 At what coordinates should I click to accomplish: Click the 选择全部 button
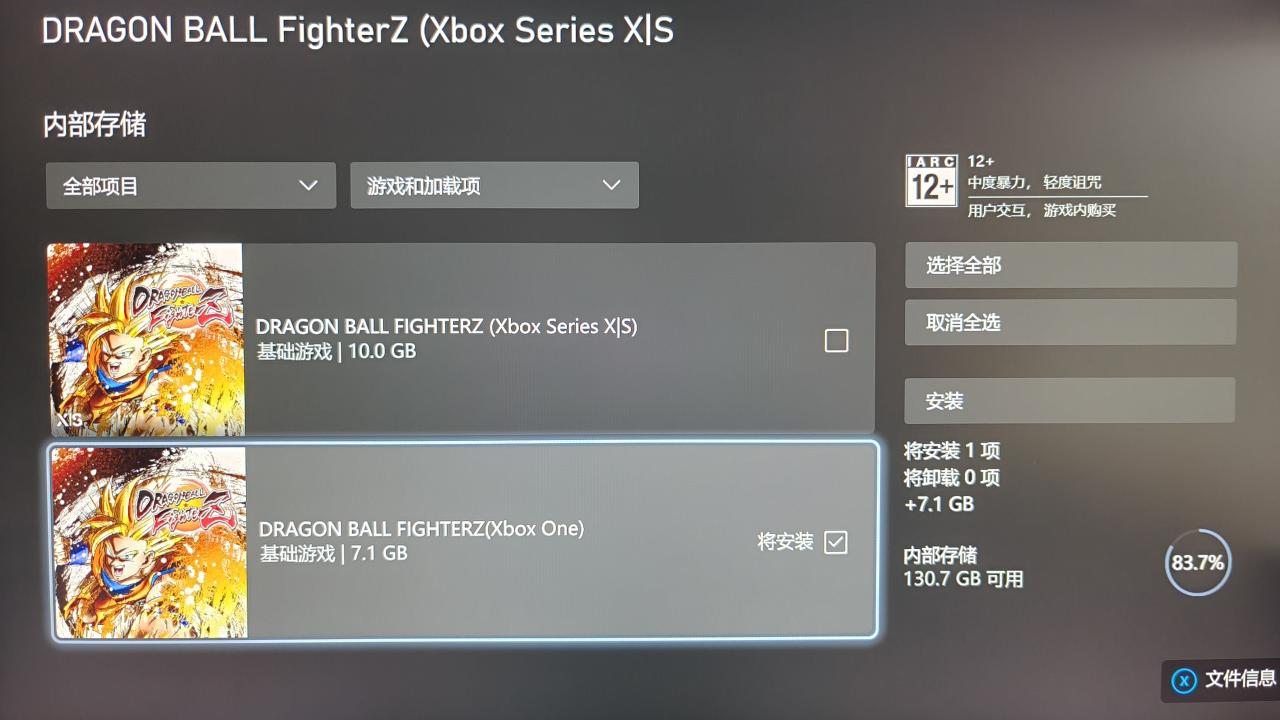(x=1071, y=265)
